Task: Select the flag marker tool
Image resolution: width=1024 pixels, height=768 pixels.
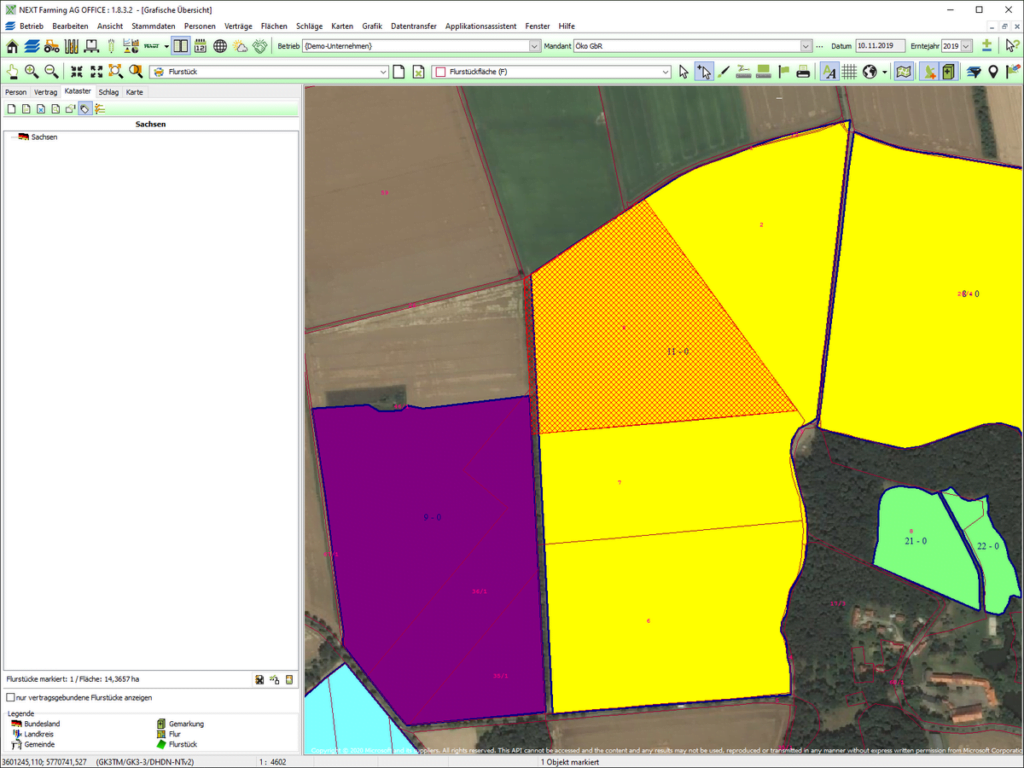Action: 782,71
